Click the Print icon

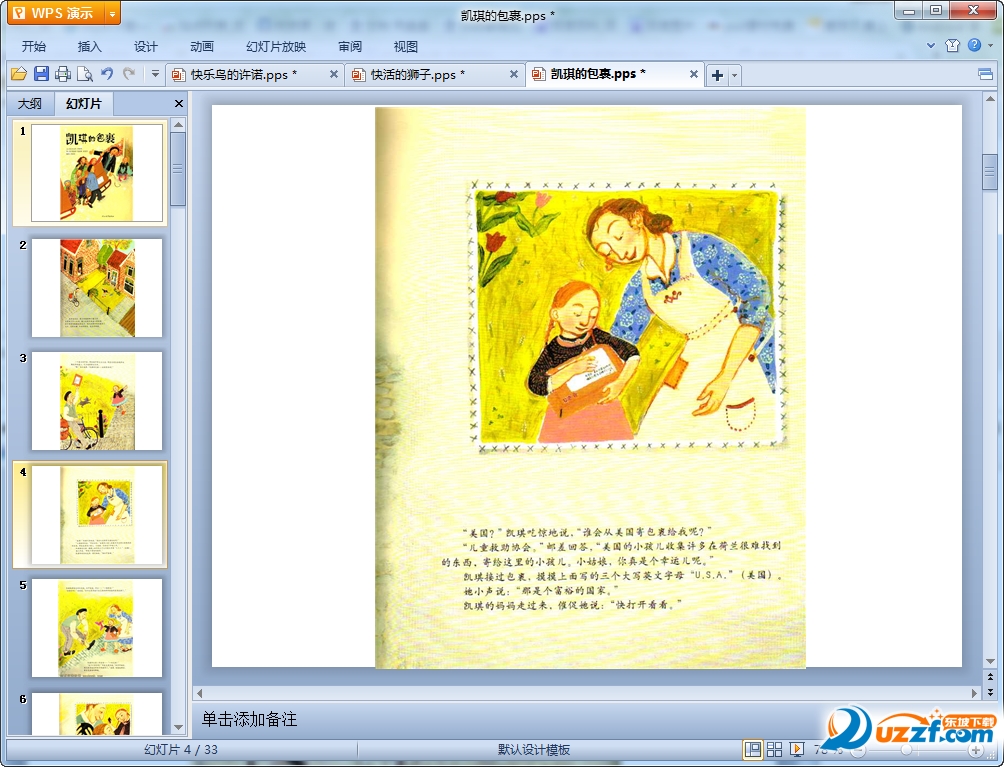tap(63, 74)
